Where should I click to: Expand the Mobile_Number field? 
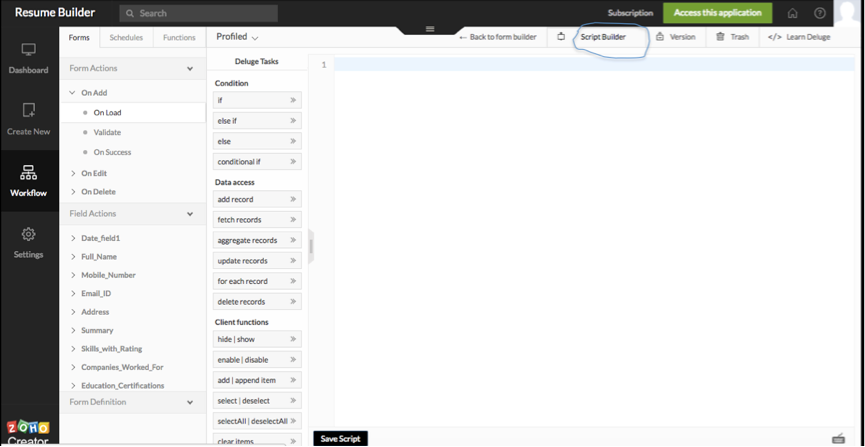coord(73,275)
